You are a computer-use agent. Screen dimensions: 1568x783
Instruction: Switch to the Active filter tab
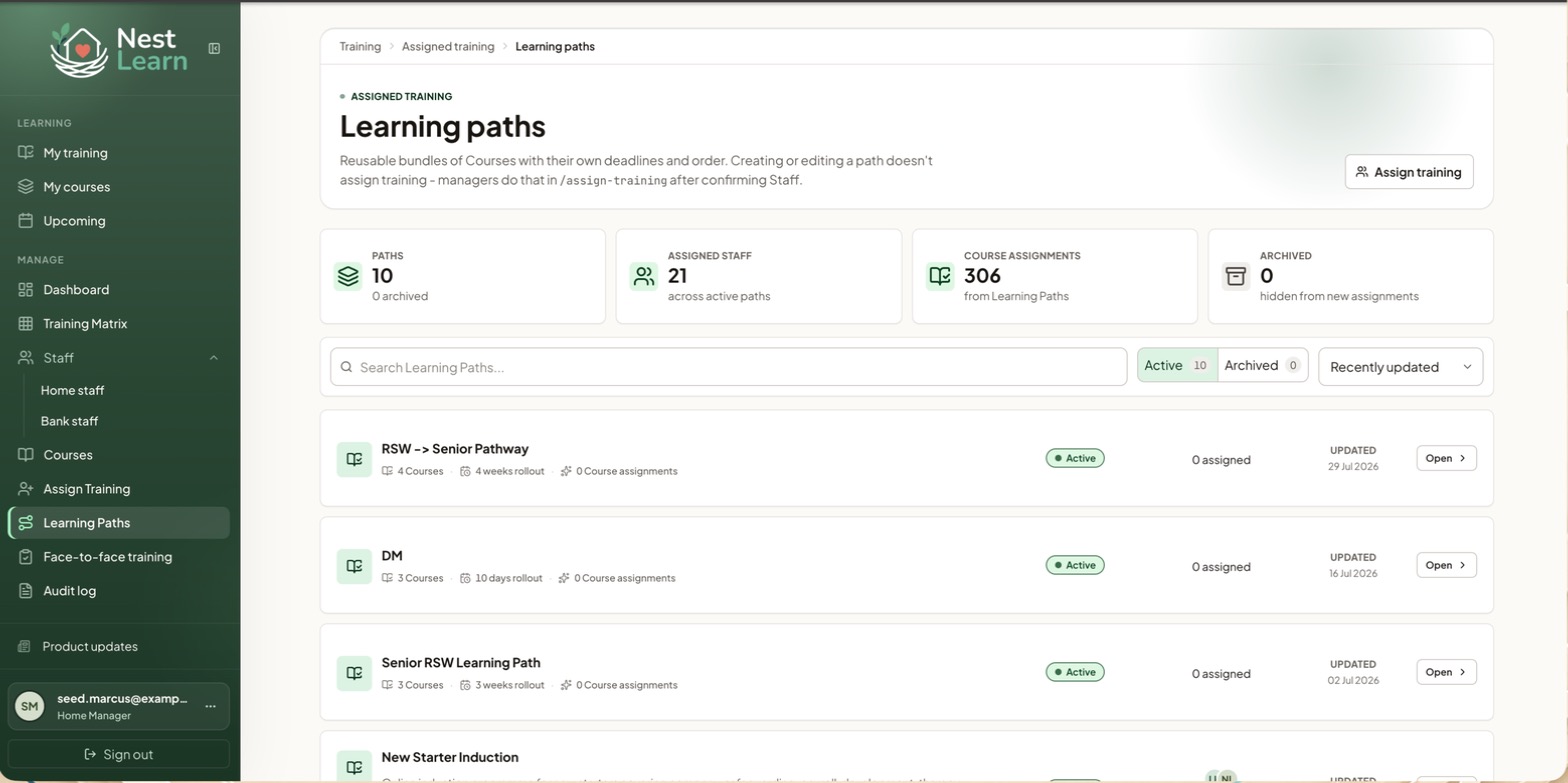pyautogui.click(x=1178, y=366)
